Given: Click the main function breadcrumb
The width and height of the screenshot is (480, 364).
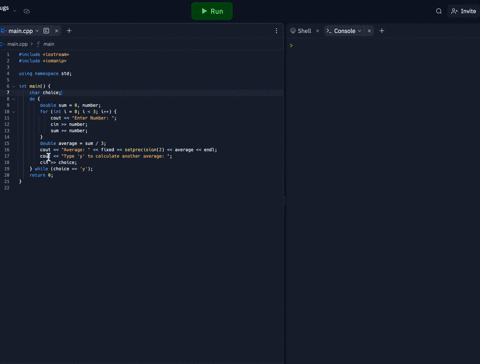Looking at the screenshot, I should 48,44.
